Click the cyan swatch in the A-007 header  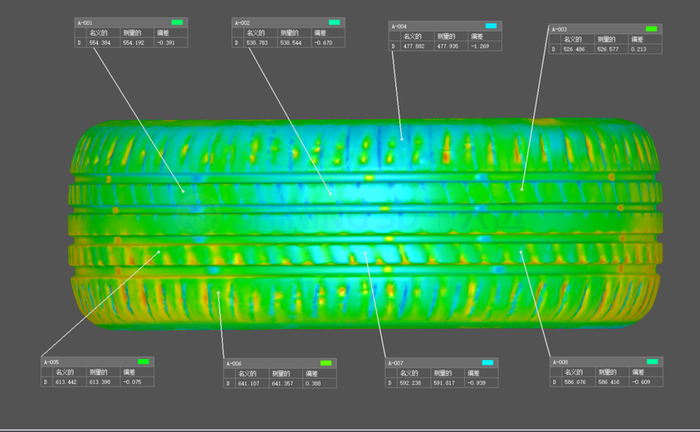tap(488, 362)
